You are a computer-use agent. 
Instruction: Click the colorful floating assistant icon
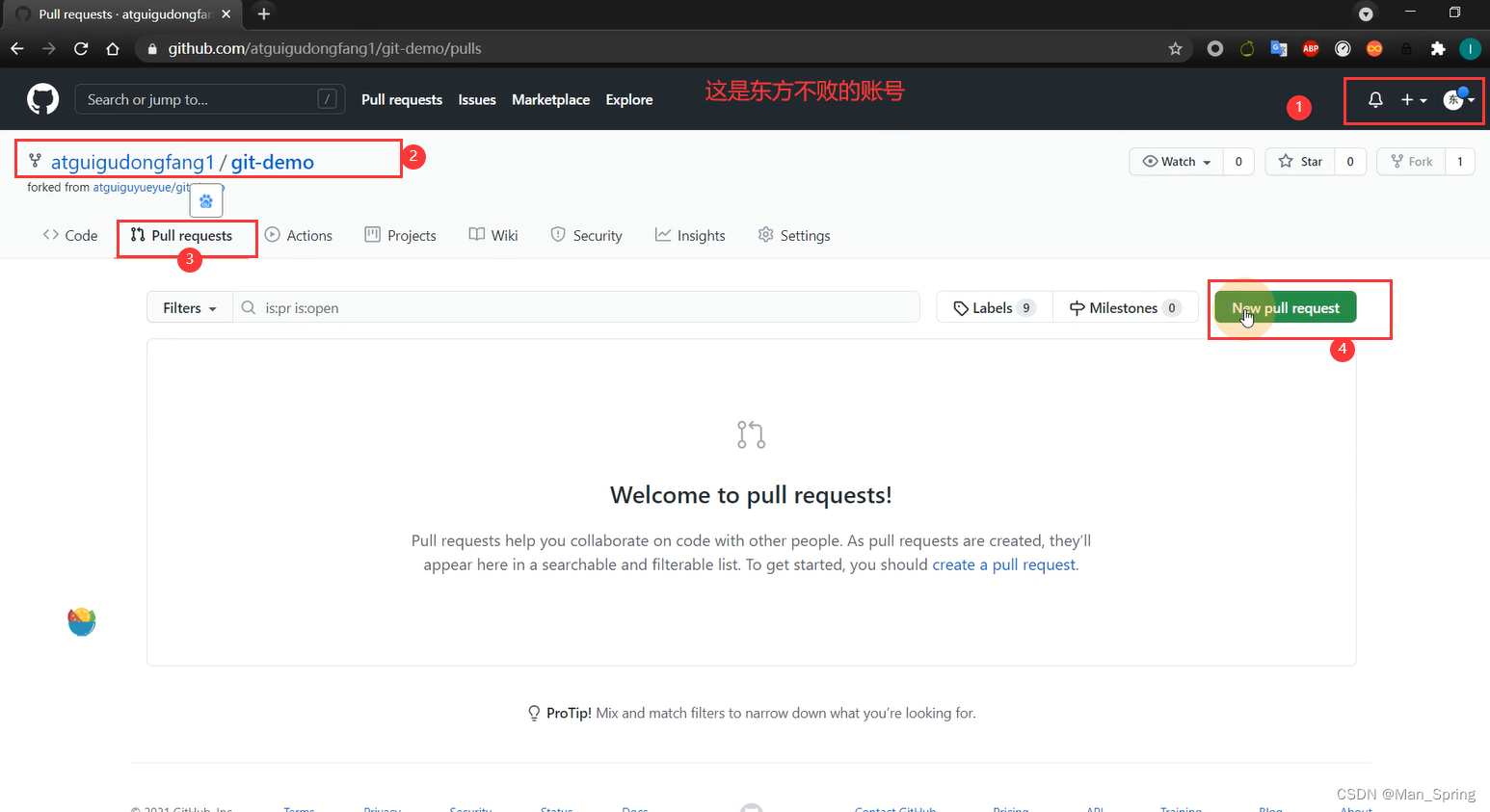click(x=82, y=621)
